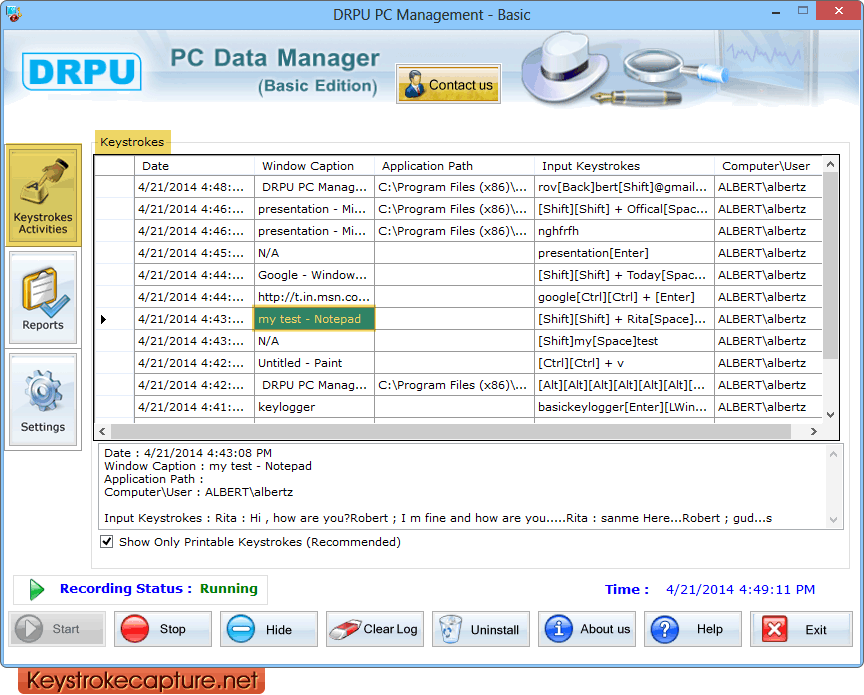Open the Settings gear section

43,400
